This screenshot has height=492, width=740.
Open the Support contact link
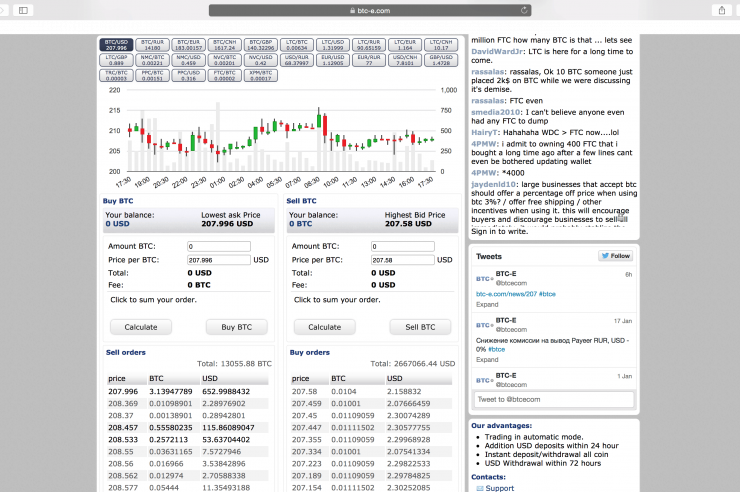pyautogui.click(x=500, y=488)
